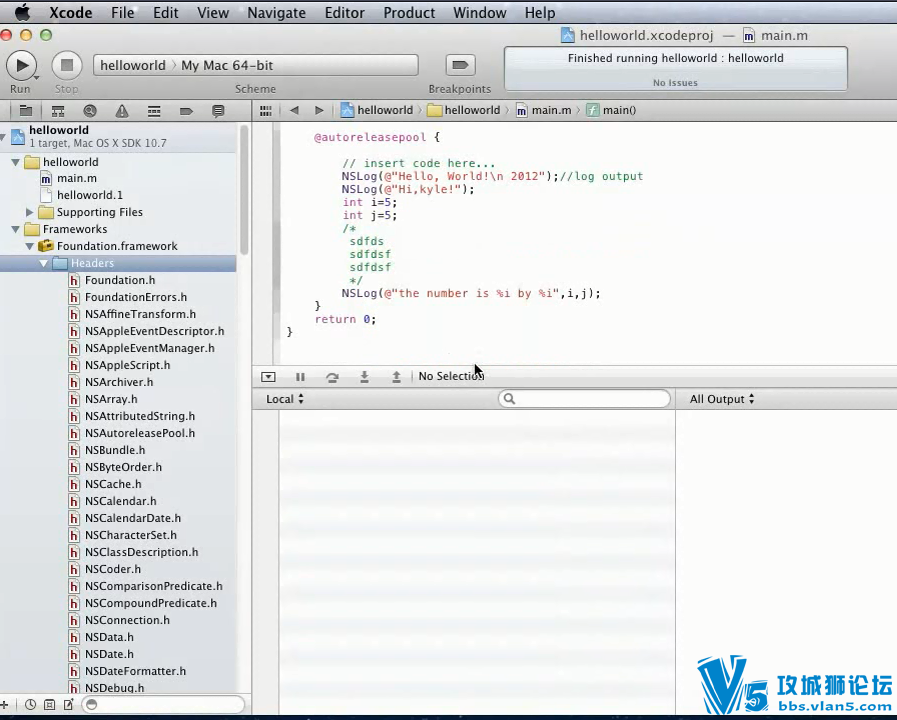Open the Navigate menu
The image size is (897, 720).
pos(276,13)
